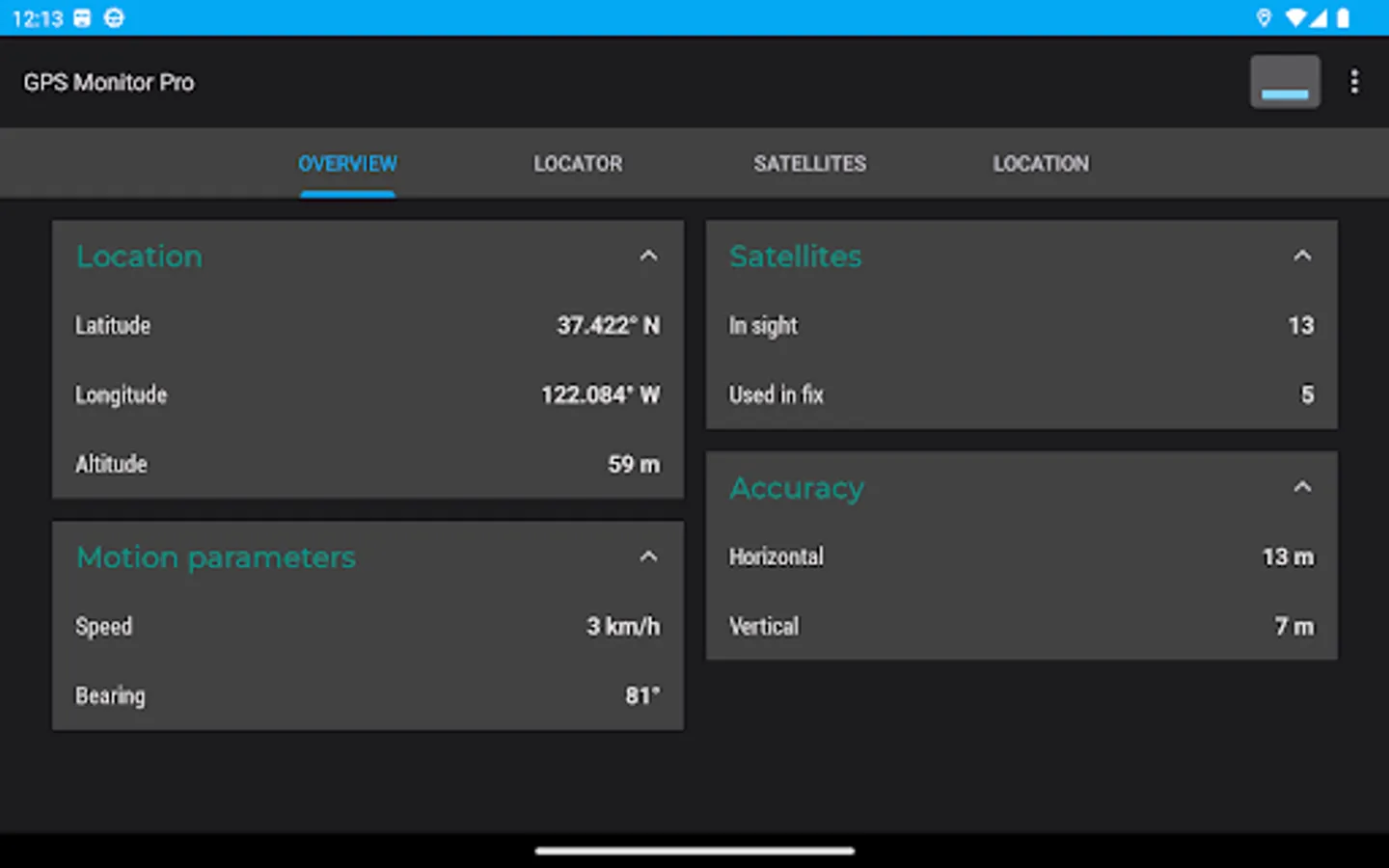Select the Location card heading
This screenshot has height=868, width=1389.
(x=140, y=257)
